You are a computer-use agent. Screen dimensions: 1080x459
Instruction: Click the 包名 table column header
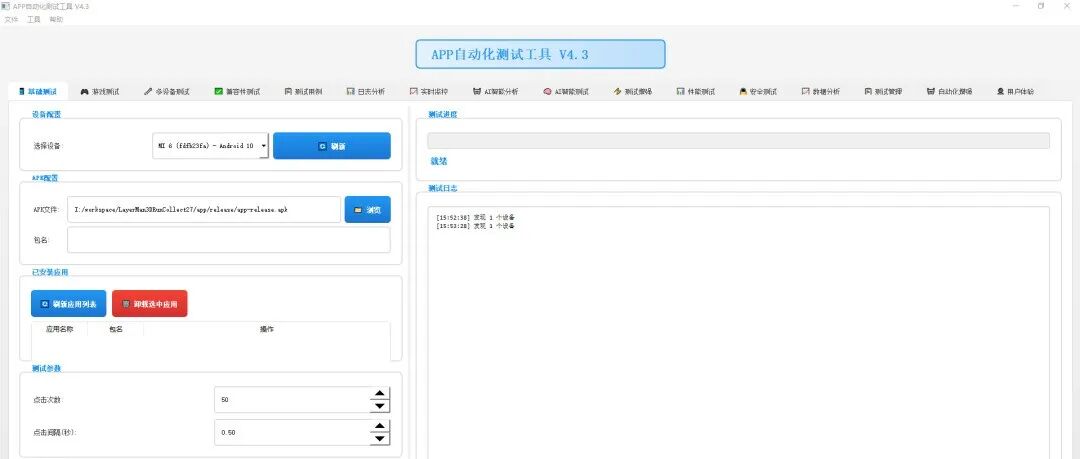tap(116, 329)
